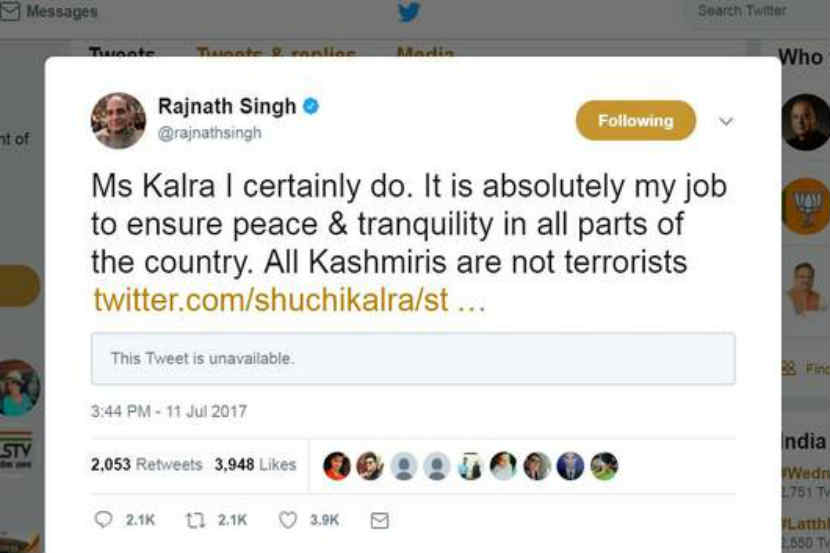The height and width of the screenshot is (553, 830).
Task: Toggle the Following button
Action: 635,121
